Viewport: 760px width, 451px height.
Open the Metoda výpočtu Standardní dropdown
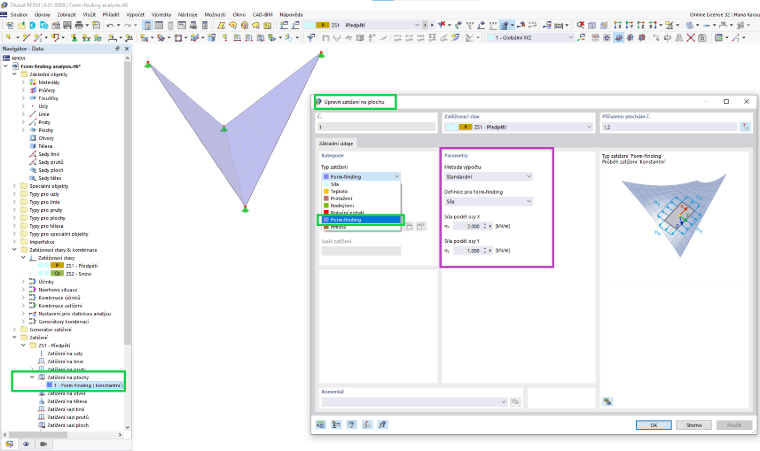tap(489, 177)
